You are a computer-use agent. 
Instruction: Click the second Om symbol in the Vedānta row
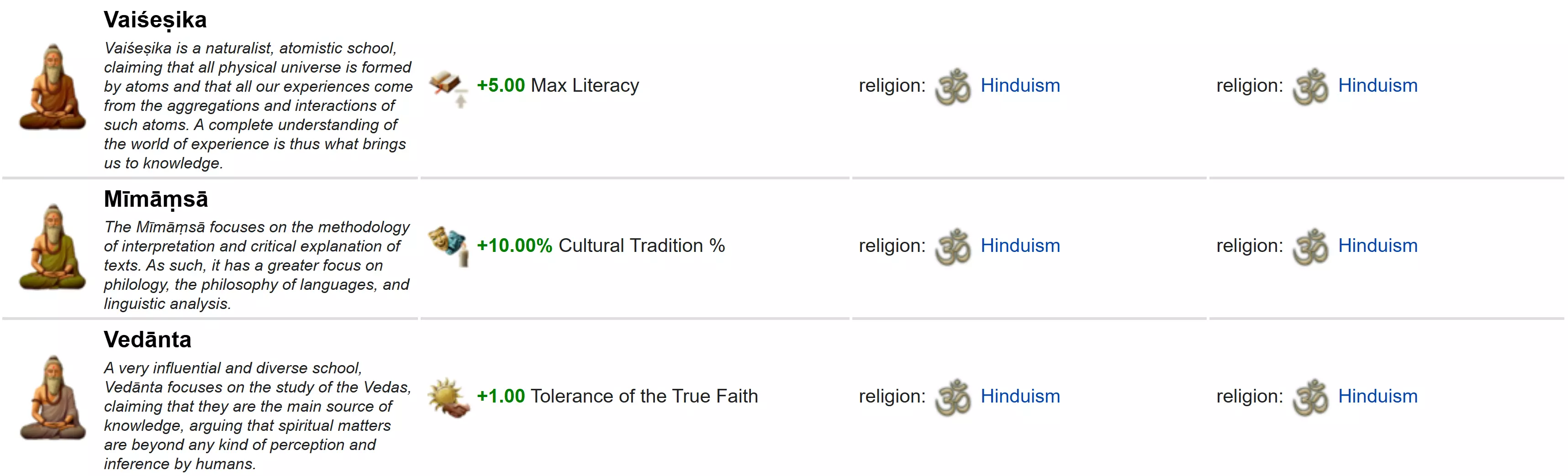[1310, 397]
